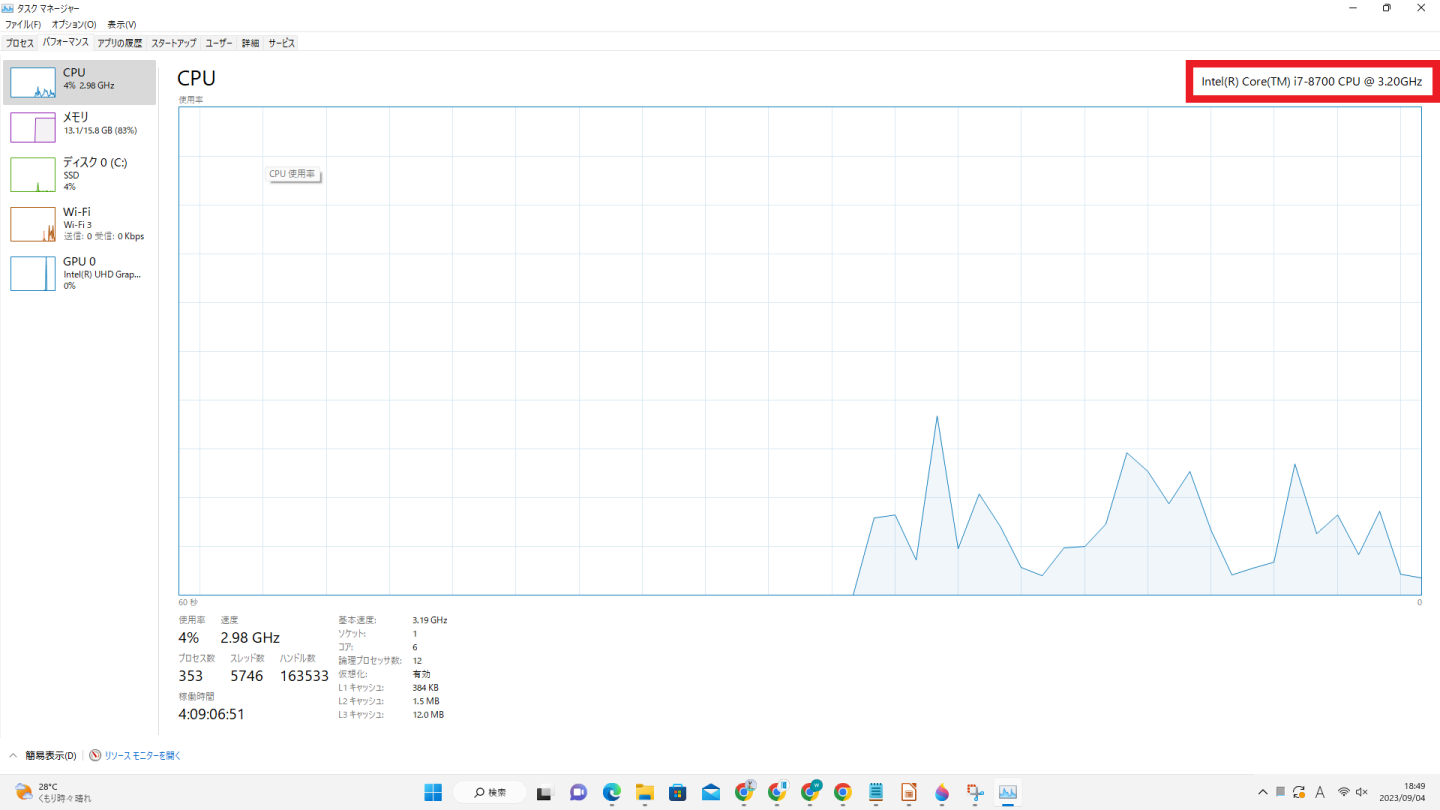Open the ファイル(F) menu
This screenshot has height=810, width=1440.
(x=23, y=24)
